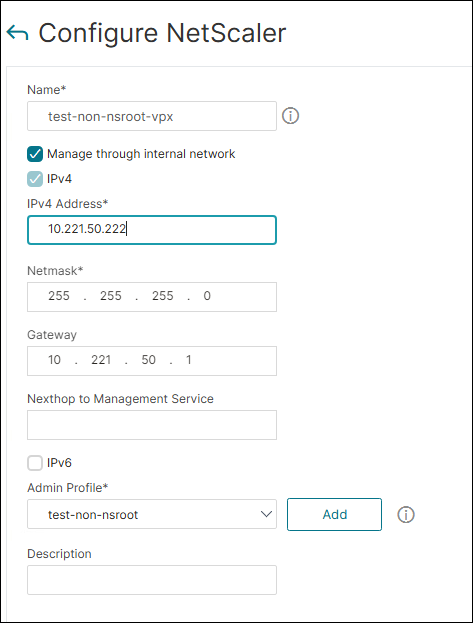The height and width of the screenshot is (623, 473).
Task: Click the Gateway label
Action: (52, 335)
